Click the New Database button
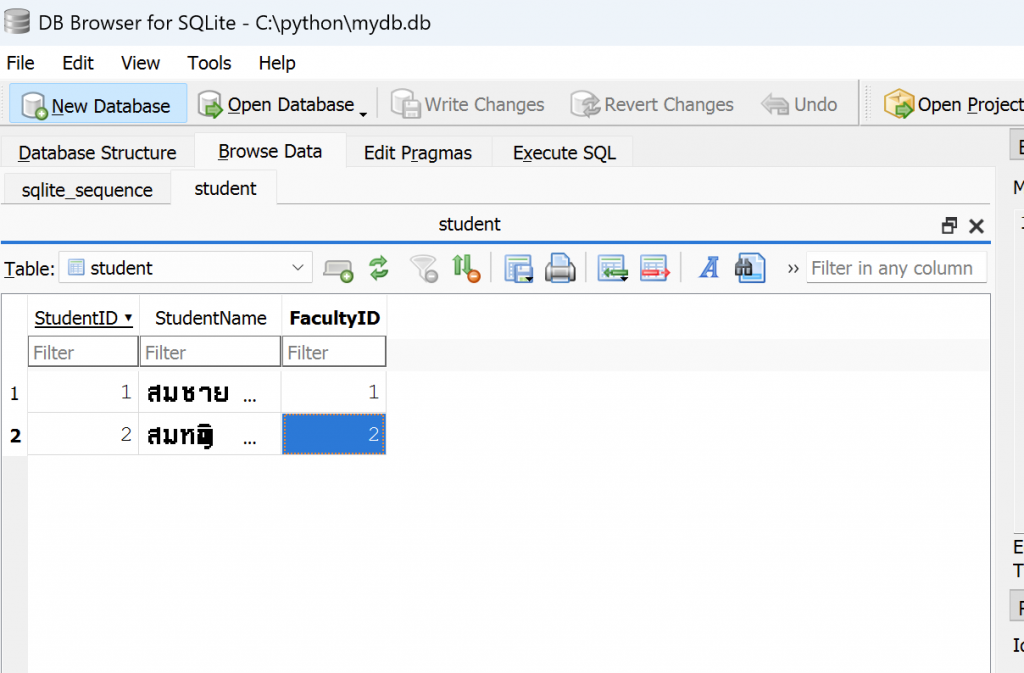 pos(97,105)
